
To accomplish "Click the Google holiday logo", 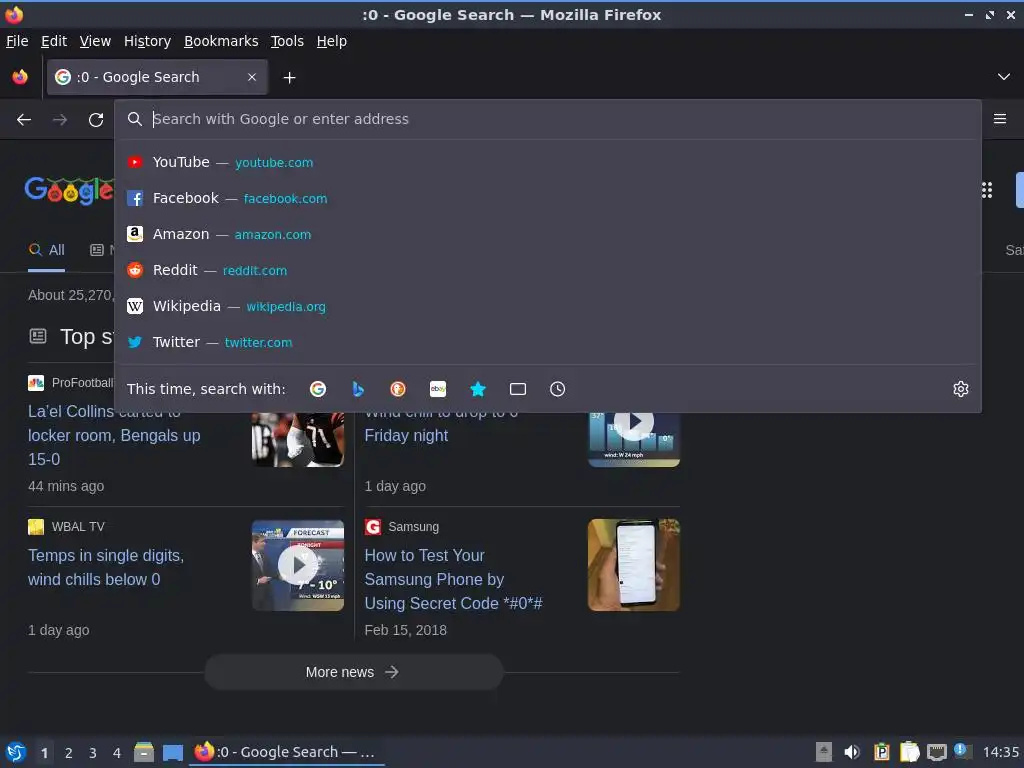I will (69, 190).
